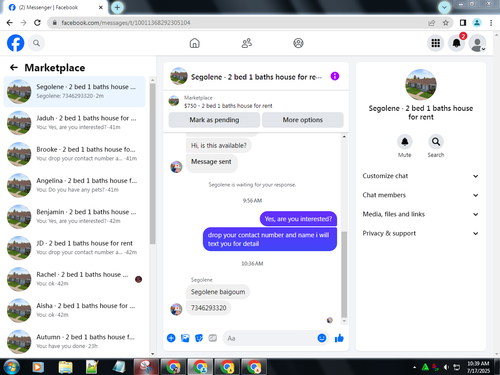Open the Groups icon in top navigation
500x375 pixels.
click(298, 43)
